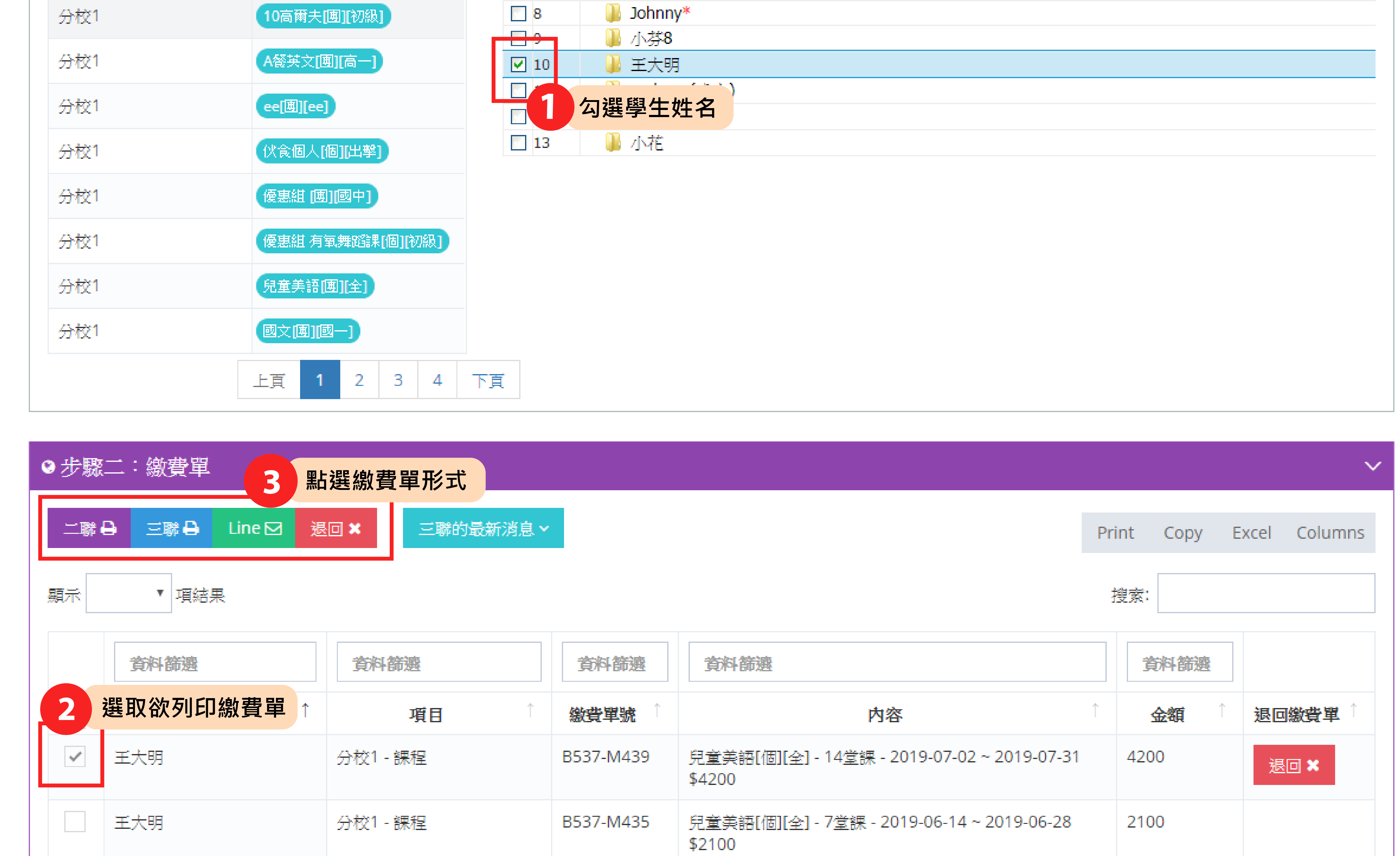
Task: Select the 兒童美語[團][全] class tag
Action: point(315,286)
